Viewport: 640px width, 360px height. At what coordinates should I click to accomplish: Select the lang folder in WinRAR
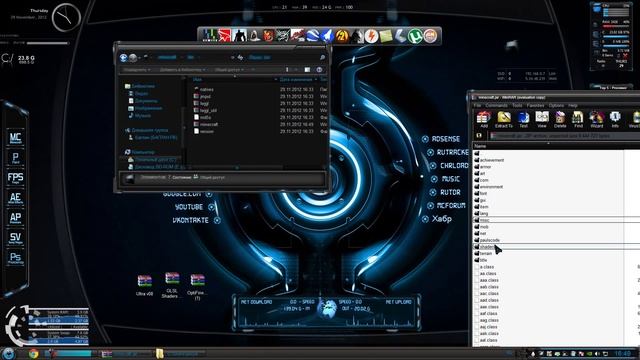click(481, 213)
